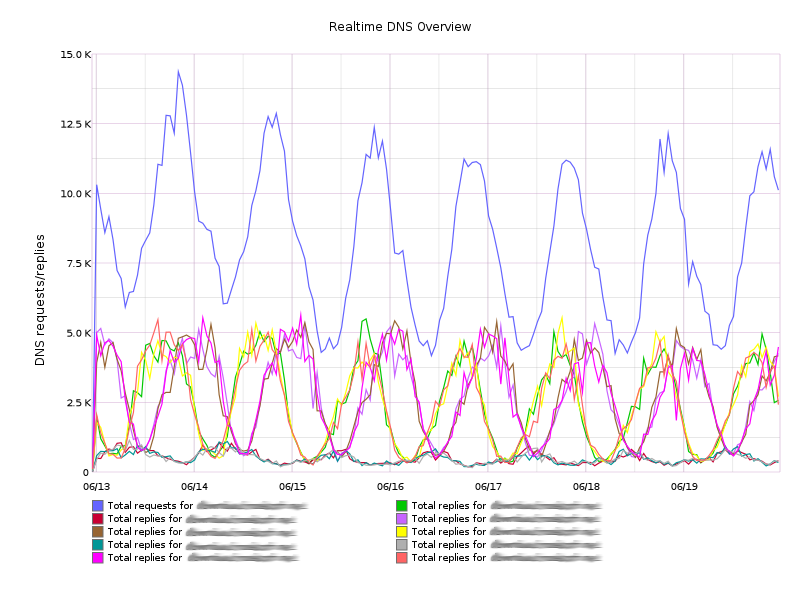Click the 10.0 K y-axis label
Image resolution: width=800 pixels, height=600 pixels.
(x=76, y=194)
